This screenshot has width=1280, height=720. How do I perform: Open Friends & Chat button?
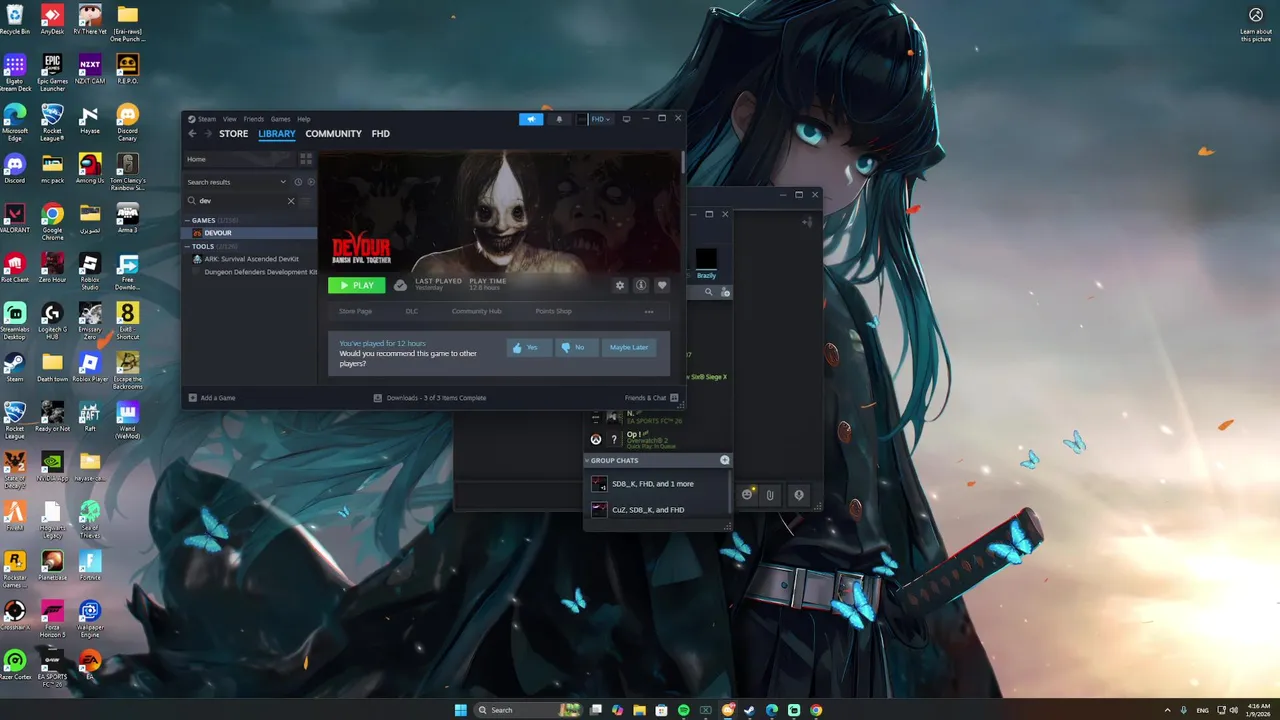tap(651, 398)
